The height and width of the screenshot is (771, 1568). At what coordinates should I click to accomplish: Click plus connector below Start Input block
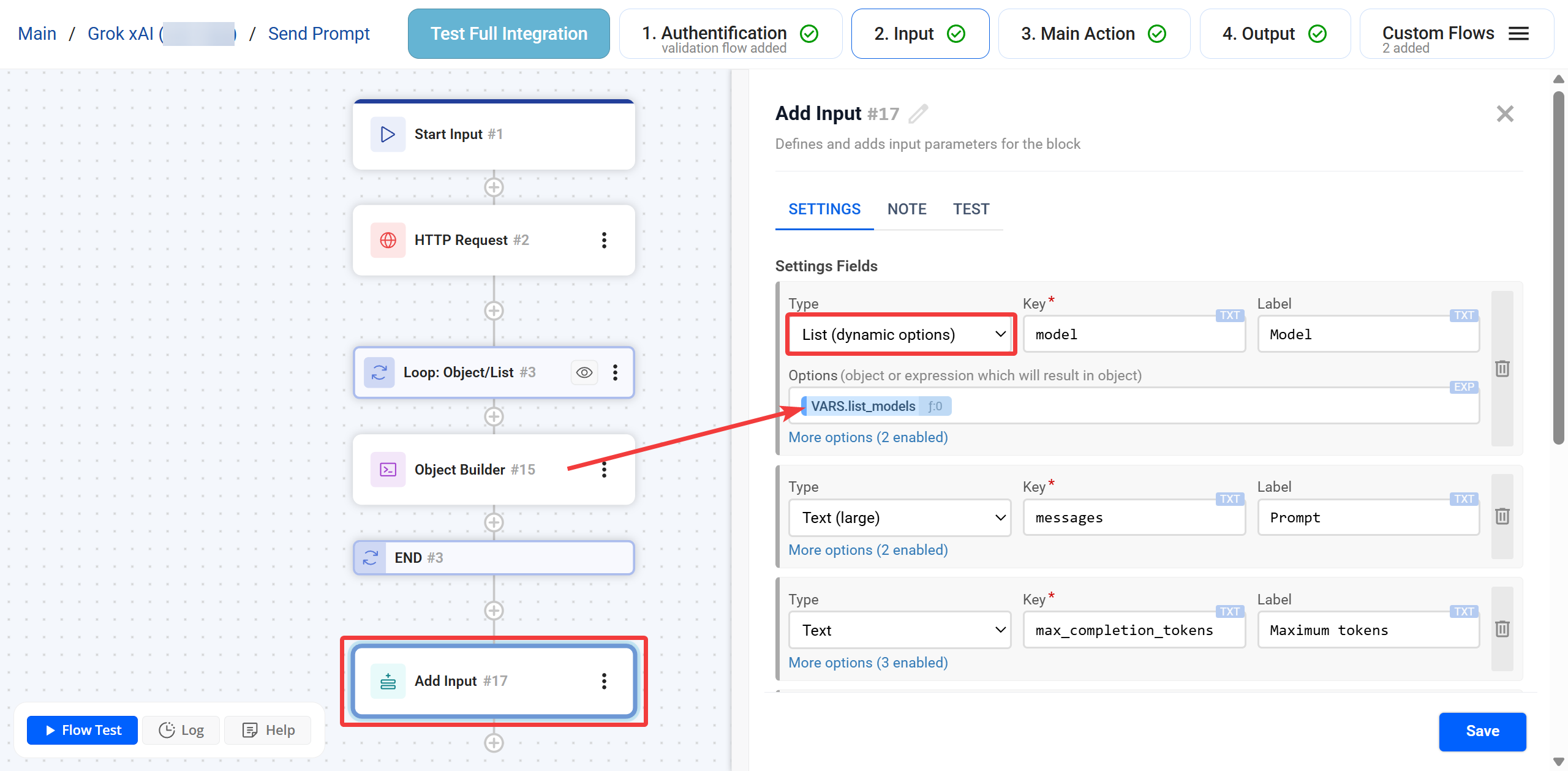click(494, 187)
